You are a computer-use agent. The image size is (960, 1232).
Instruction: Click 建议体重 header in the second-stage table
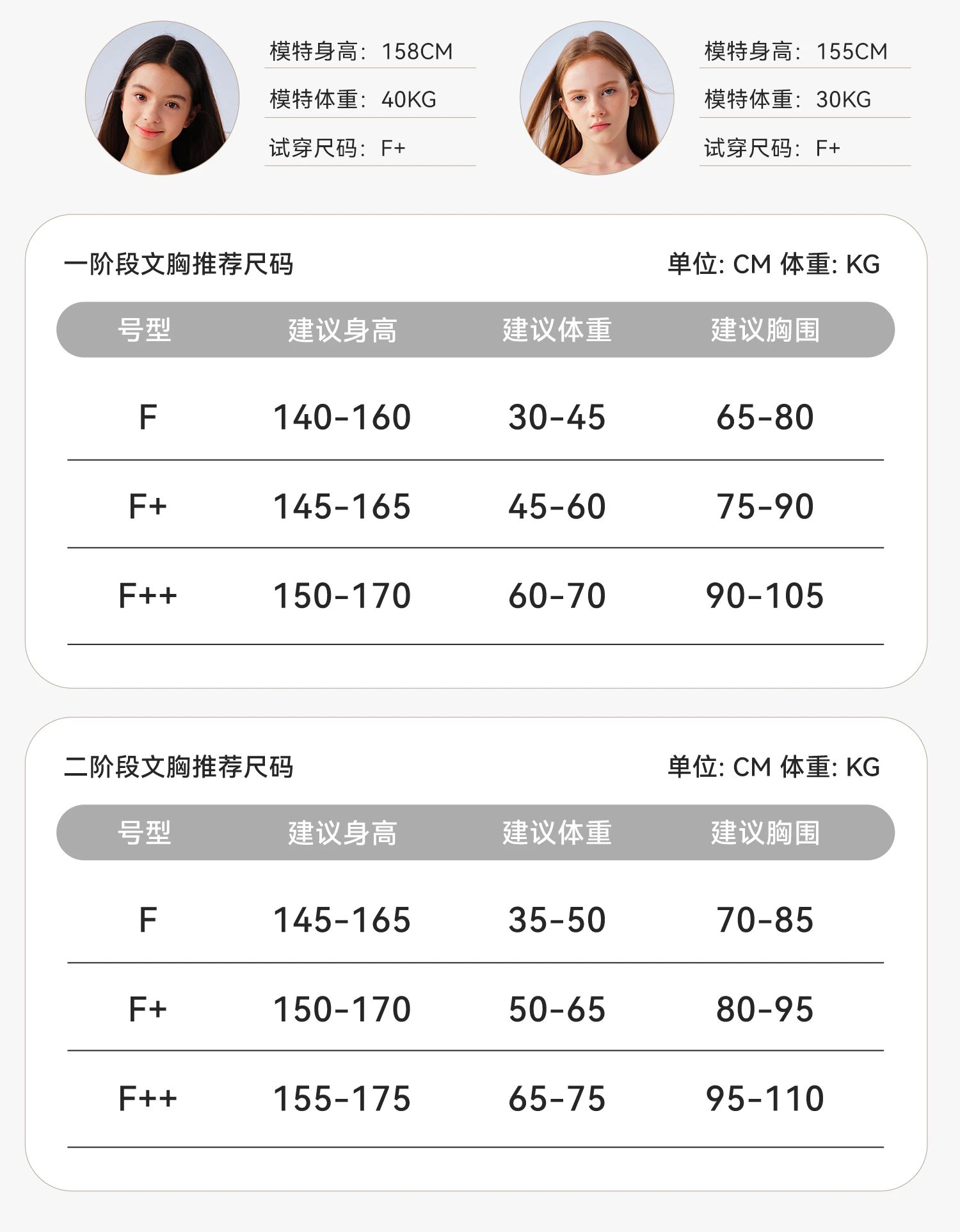[x=557, y=833]
